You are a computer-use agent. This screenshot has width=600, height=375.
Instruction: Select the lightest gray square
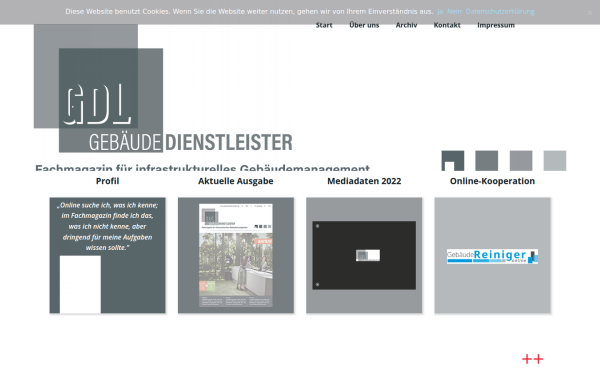click(555, 161)
